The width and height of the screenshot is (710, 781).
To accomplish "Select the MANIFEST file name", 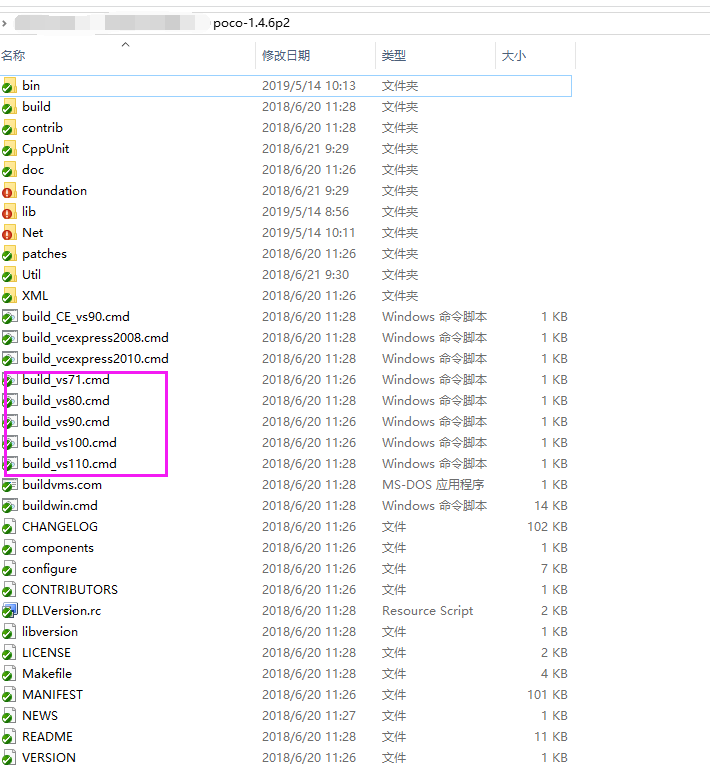I will point(52,694).
